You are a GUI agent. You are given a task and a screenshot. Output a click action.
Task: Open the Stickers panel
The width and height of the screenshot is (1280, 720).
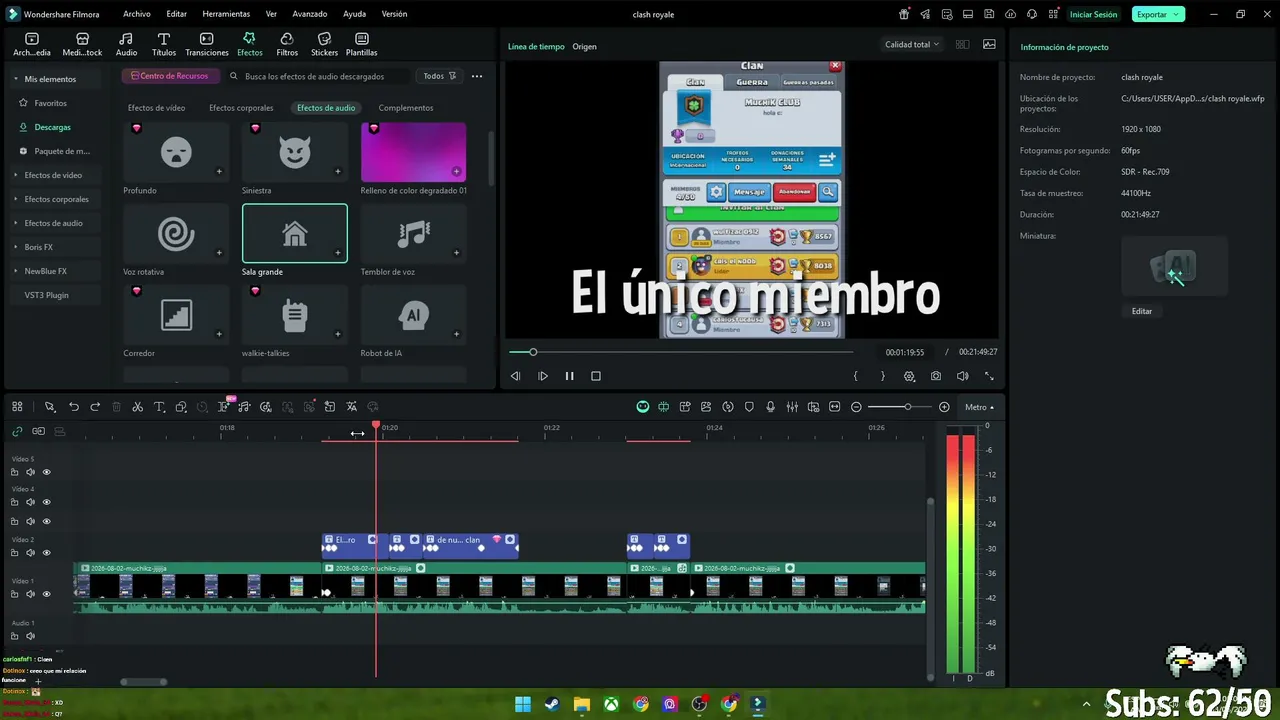[324, 44]
